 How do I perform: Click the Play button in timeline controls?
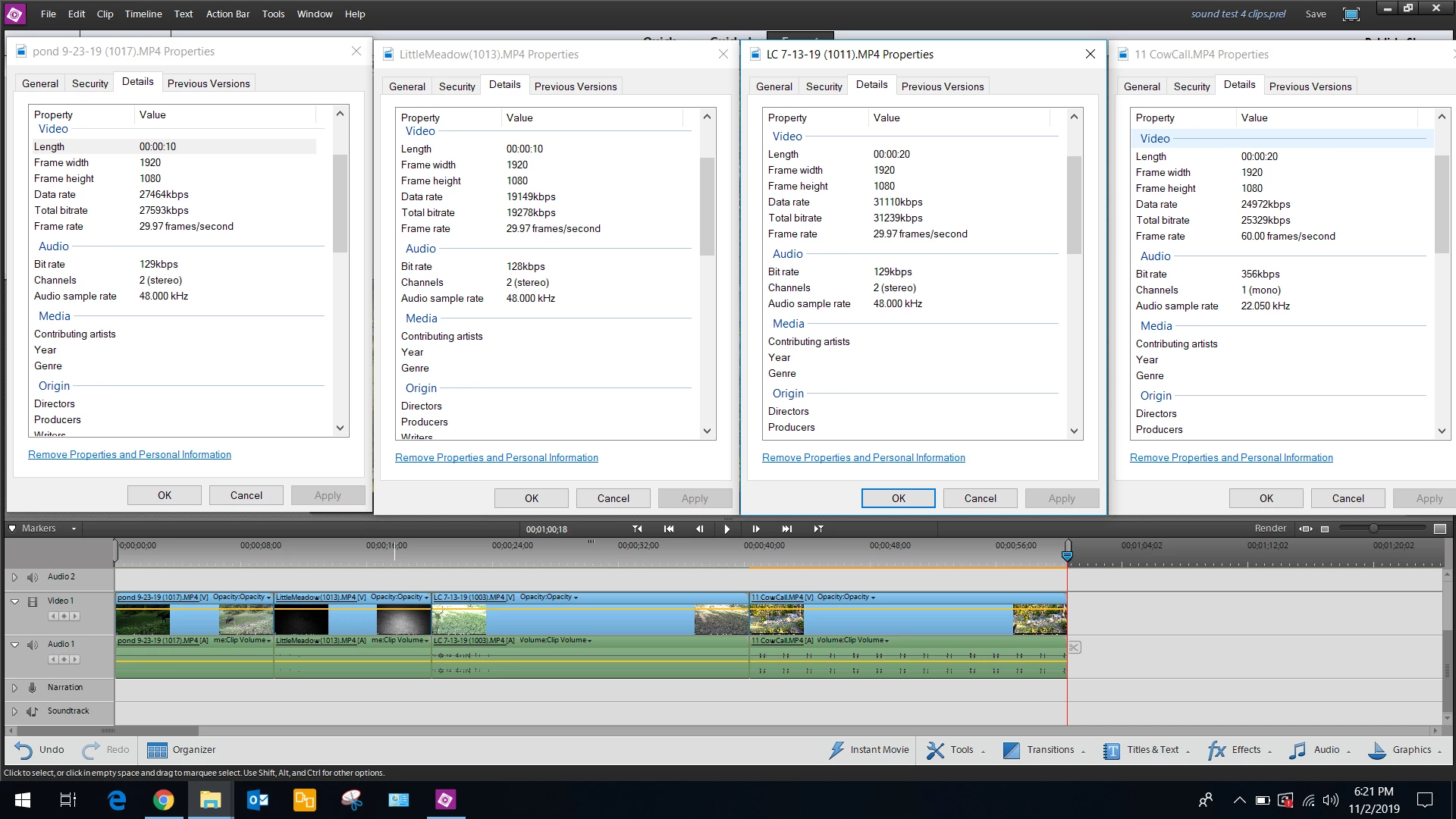(x=726, y=529)
